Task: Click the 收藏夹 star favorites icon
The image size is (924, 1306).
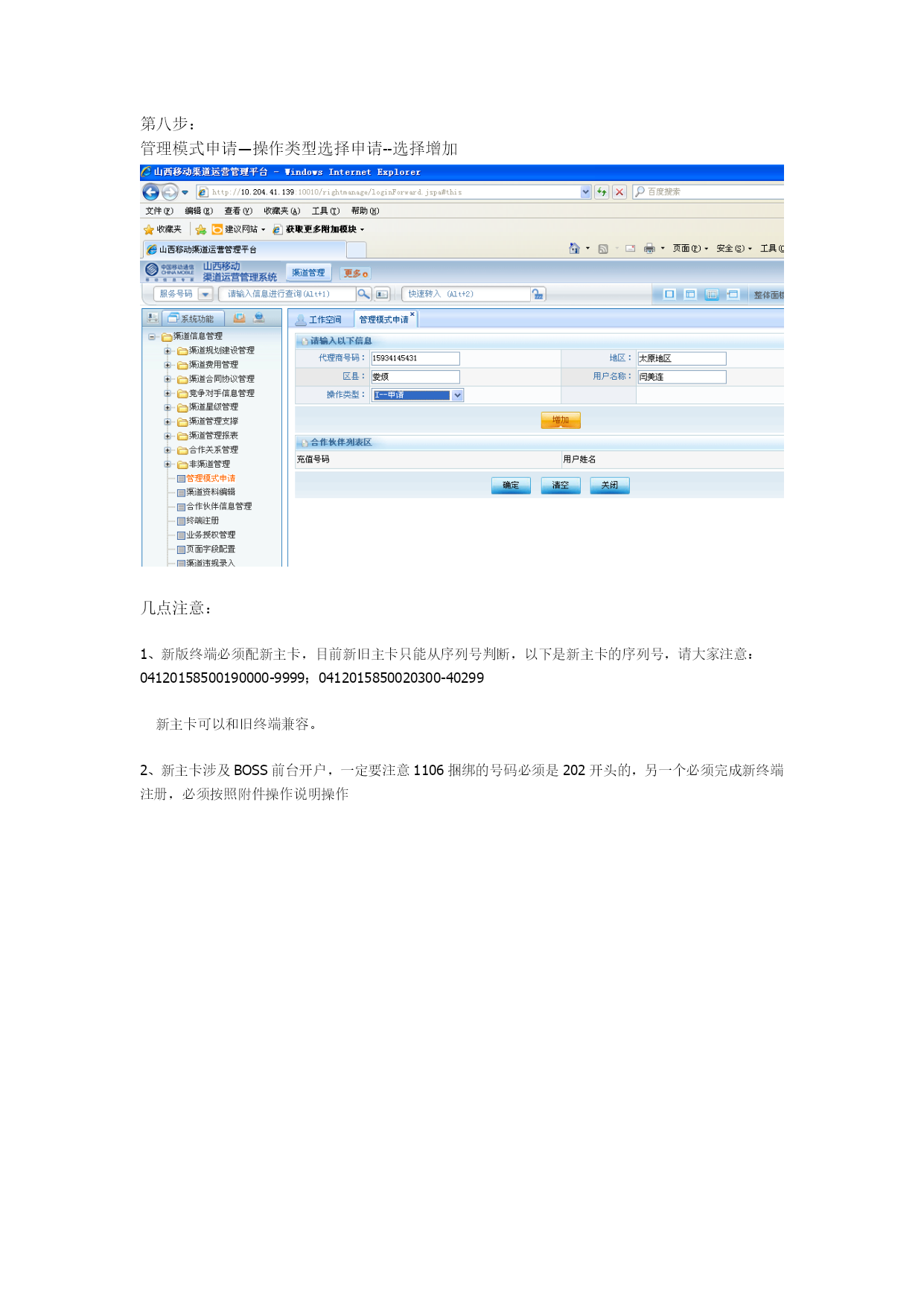Action: click(x=149, y=229)
